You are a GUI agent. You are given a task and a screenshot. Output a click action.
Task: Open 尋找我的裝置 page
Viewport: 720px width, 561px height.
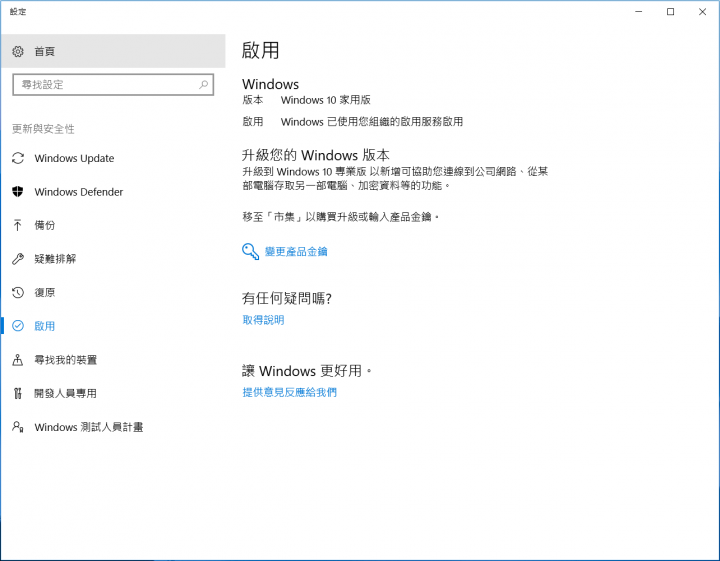point(113,360)
